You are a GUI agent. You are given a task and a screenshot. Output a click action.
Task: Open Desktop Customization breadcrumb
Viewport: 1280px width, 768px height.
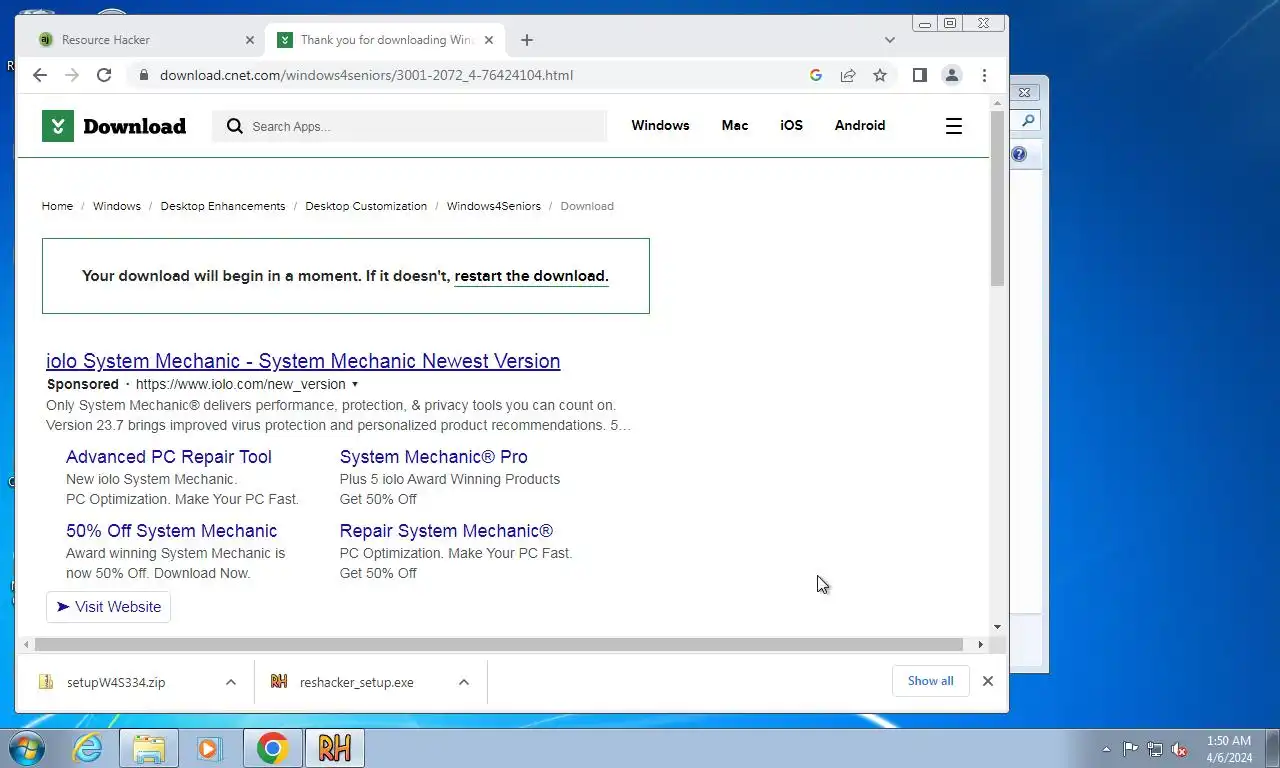tap(366, 206)
